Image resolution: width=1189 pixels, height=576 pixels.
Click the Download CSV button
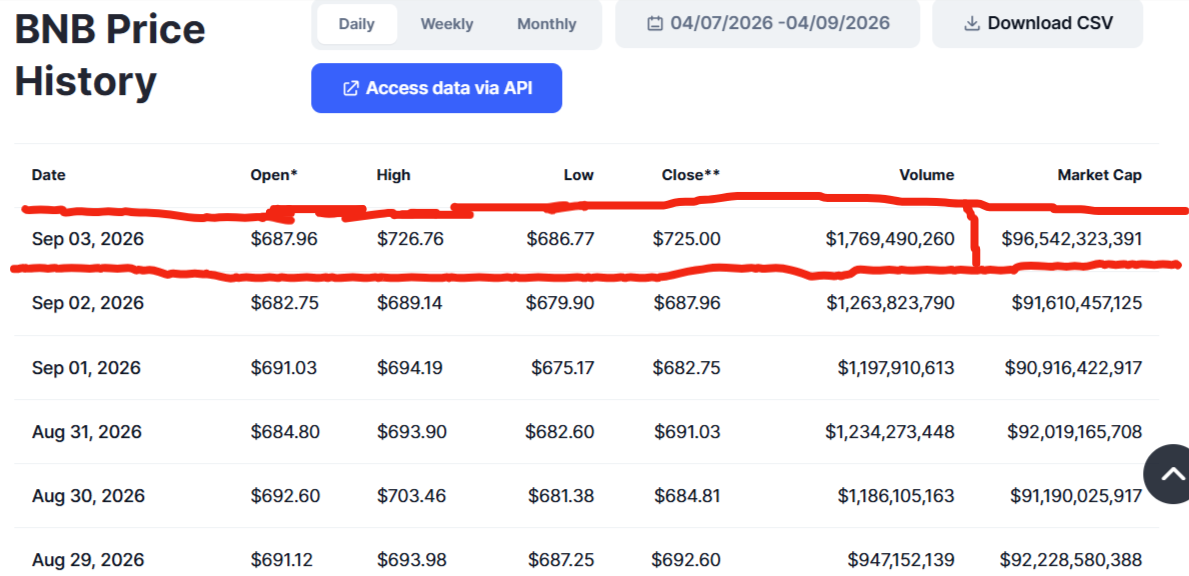click(1037, 23)
